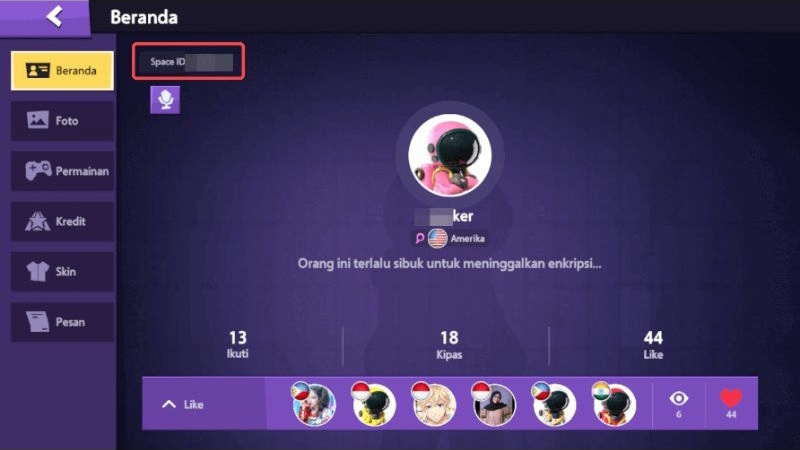
Task: Click the Kredit star icon
Action: (x=38, y=221)
